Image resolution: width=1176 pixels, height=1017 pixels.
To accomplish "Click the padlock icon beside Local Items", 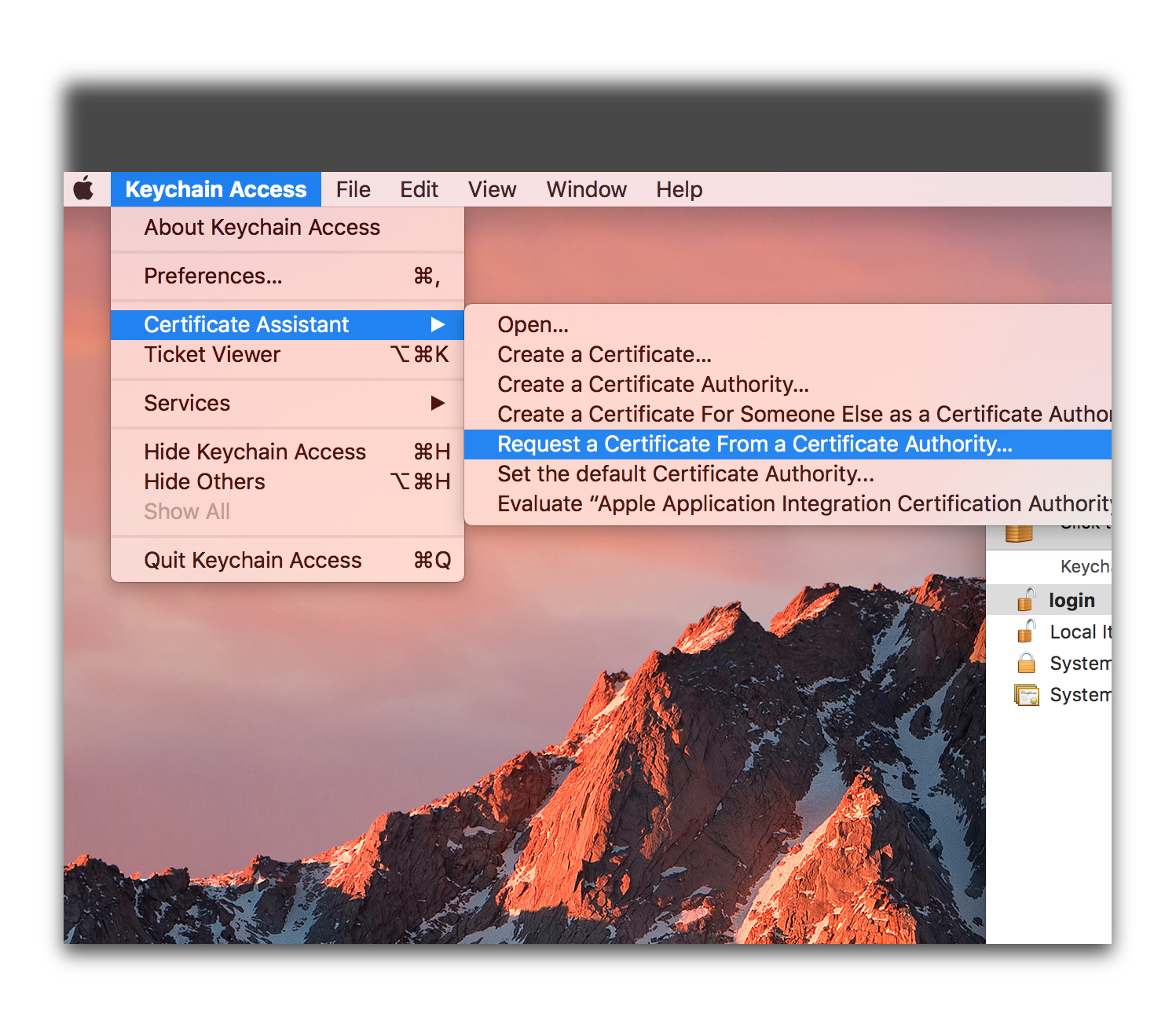I will (x=1026, y=631).
